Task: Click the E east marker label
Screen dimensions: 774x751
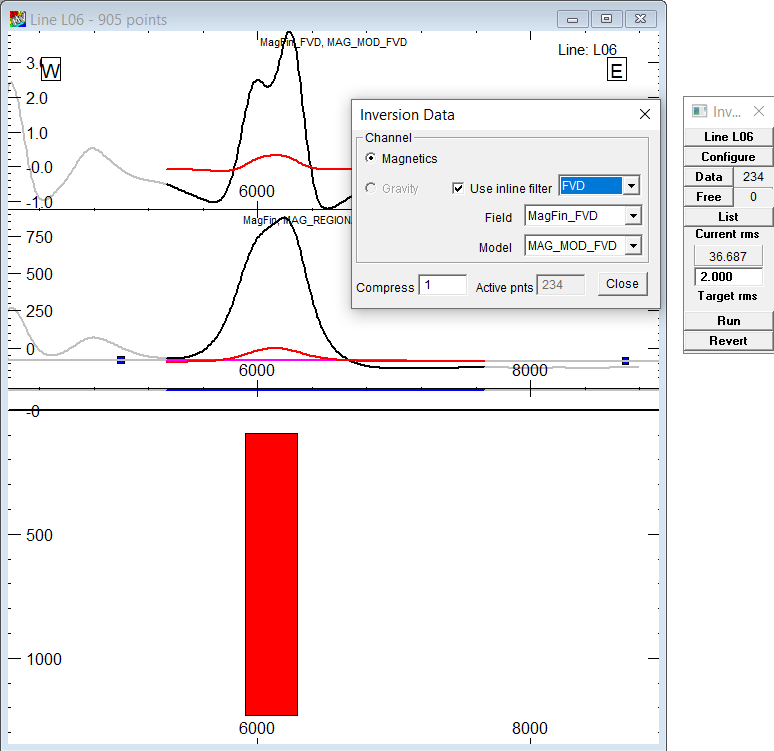Action: coord(617,70)
